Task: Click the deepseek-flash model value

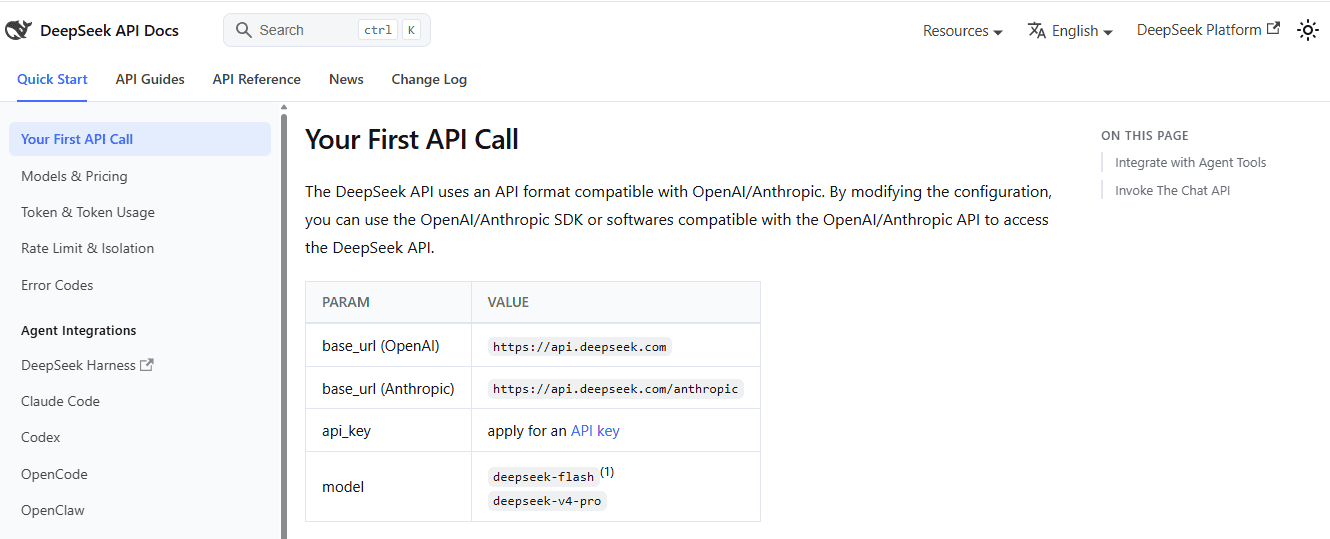Action: 543,477
